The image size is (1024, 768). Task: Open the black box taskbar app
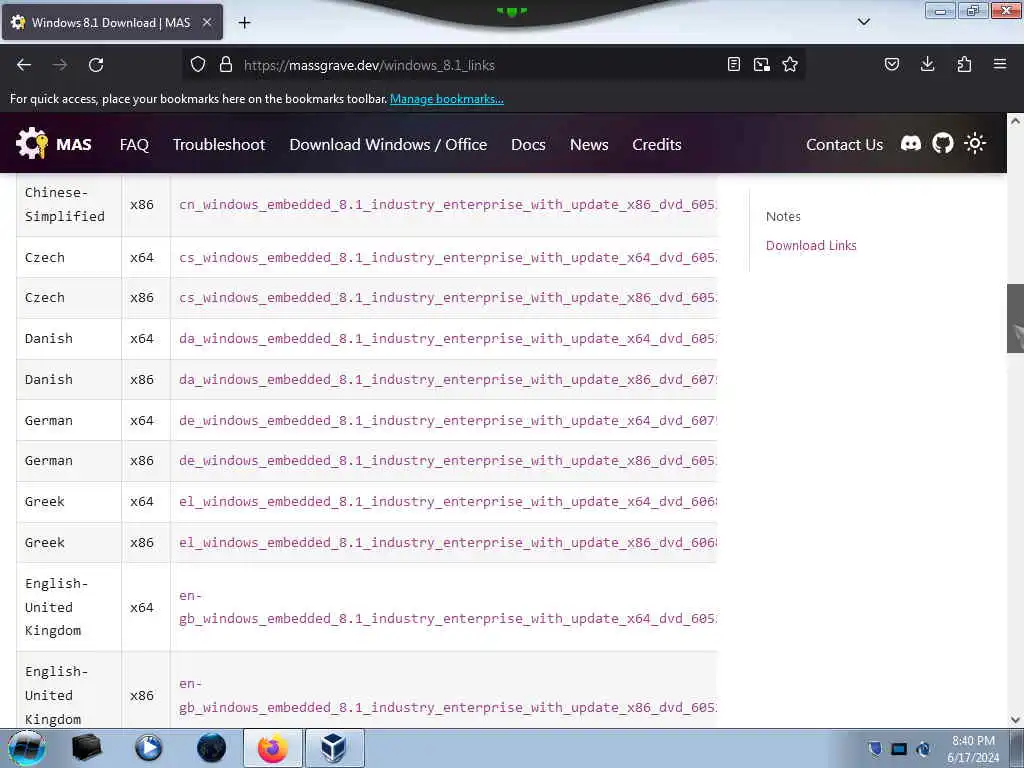coord(87,748)
